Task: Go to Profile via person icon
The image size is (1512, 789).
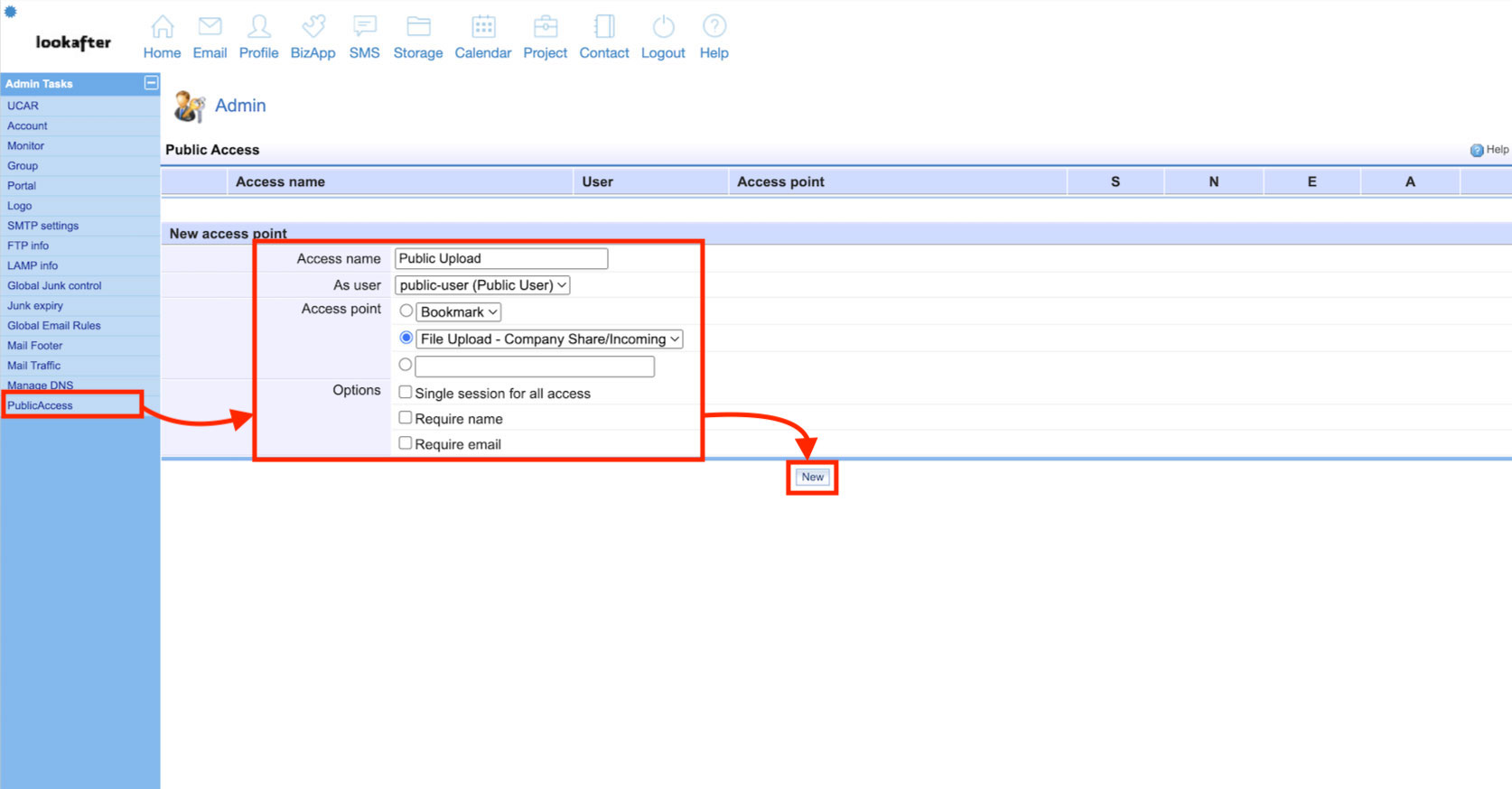Action: pyautogui.click(x=258, y=26)
